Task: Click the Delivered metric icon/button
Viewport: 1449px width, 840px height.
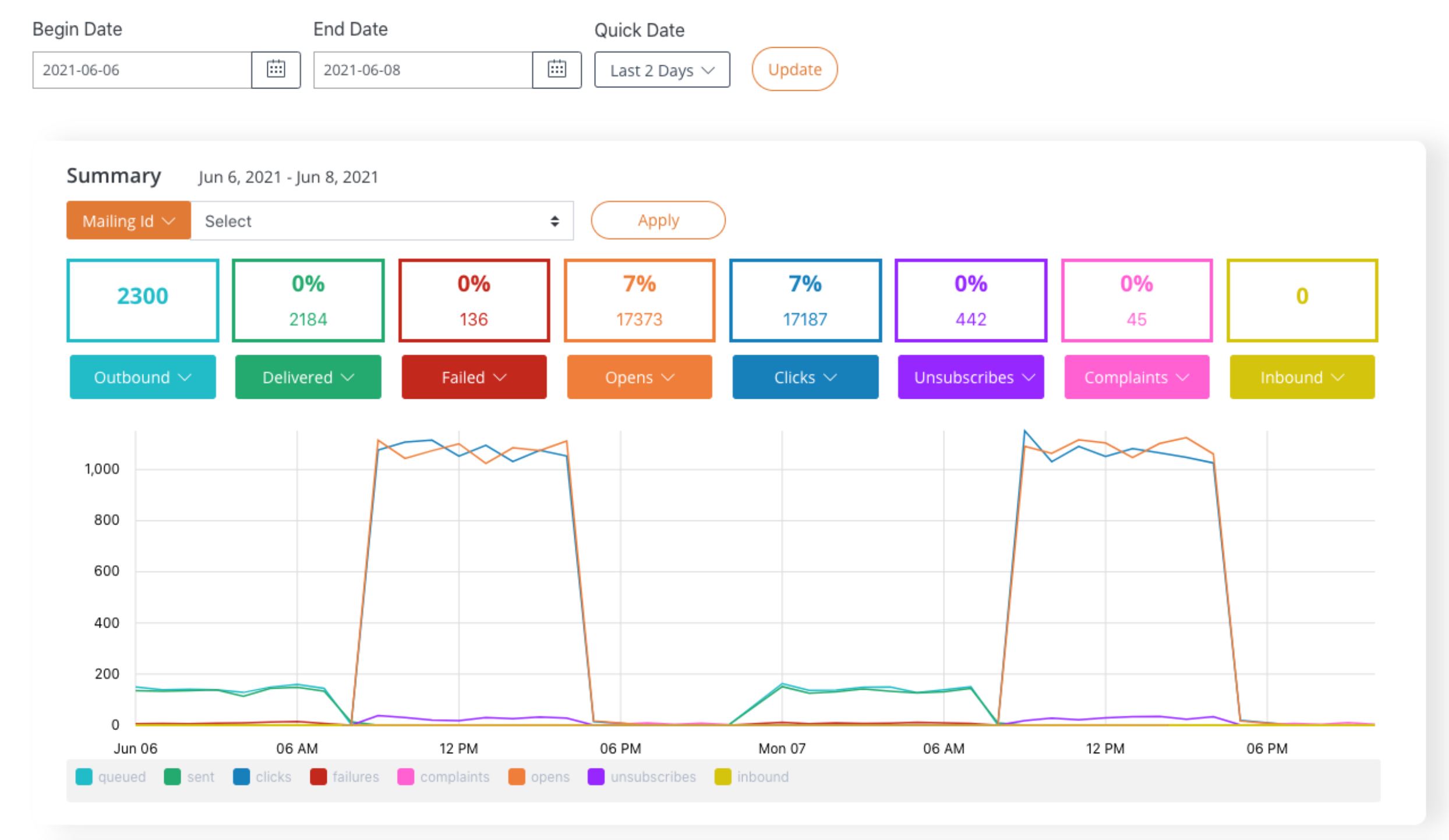Action: (x=307, y=377)
